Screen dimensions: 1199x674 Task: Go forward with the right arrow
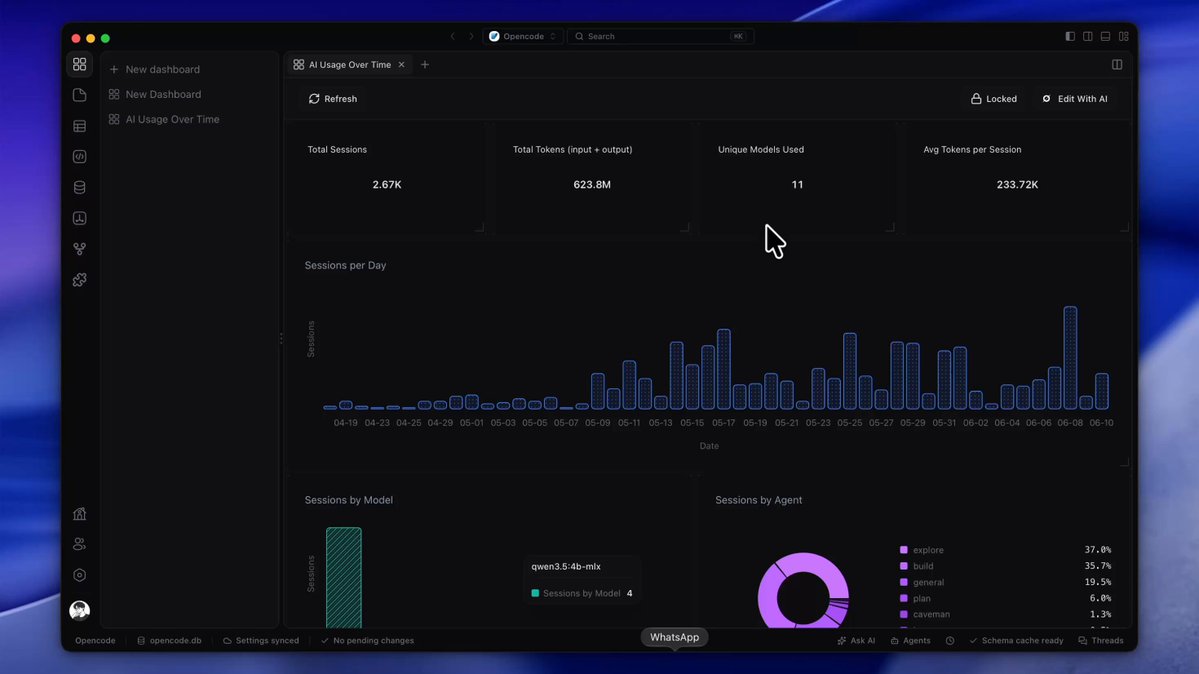tap(471, 37)
